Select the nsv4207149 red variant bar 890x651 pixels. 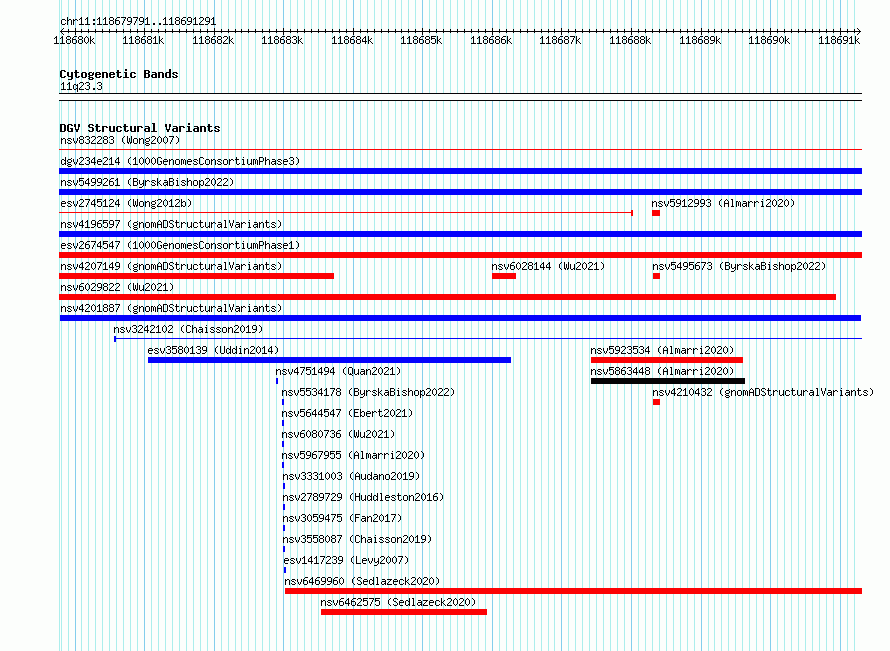tap(196, 276)
